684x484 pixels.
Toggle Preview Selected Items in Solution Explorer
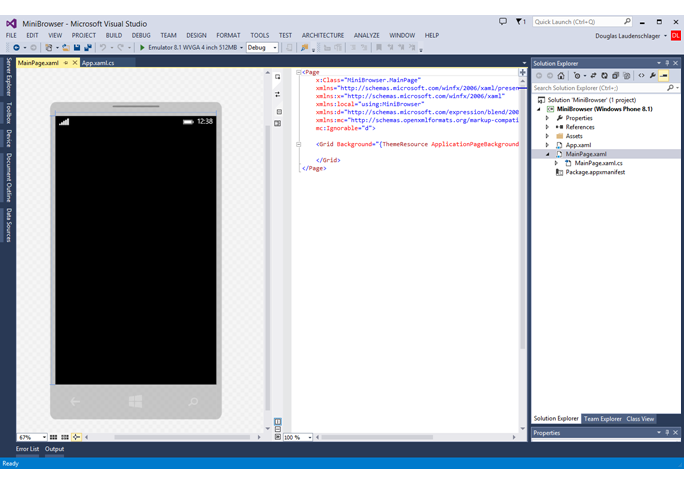click(664, 76)
